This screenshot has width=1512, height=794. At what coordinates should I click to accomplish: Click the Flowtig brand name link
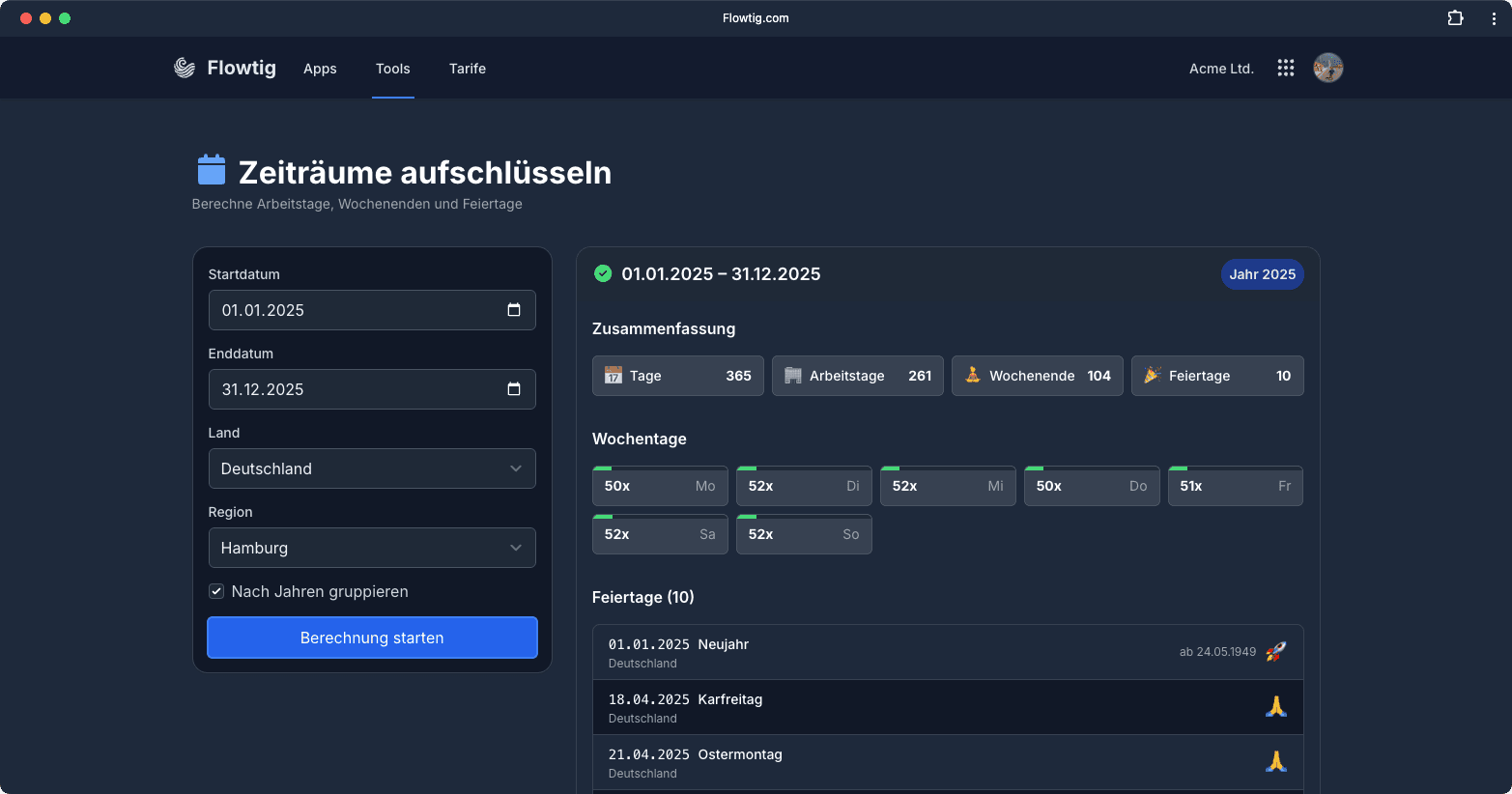pos(242,68)
